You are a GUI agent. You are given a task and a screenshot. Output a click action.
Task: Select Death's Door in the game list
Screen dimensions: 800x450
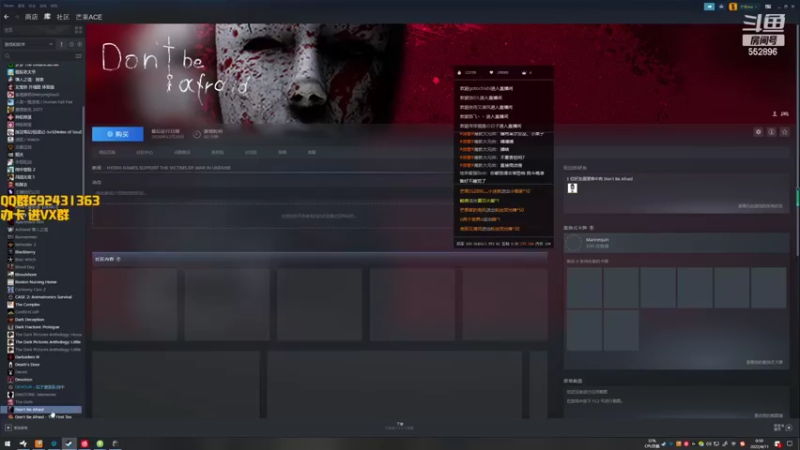pos(27,365)
